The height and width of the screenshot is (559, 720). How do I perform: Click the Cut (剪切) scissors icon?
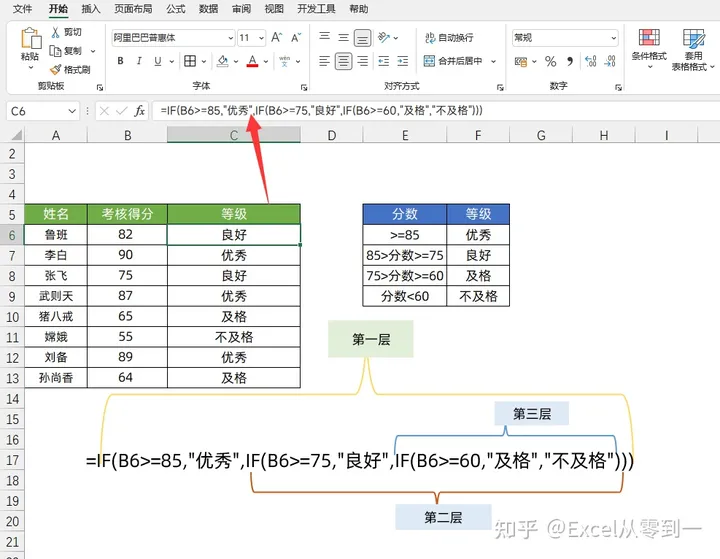(x=55, y=32)
